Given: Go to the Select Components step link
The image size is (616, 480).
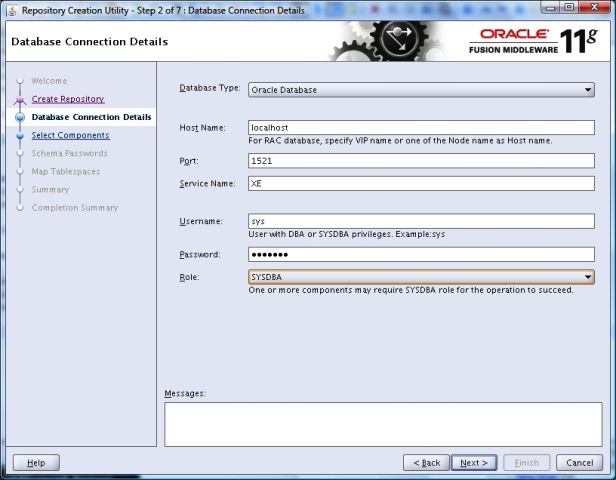Looking at the screenshot, I should [x=70, y=135].
